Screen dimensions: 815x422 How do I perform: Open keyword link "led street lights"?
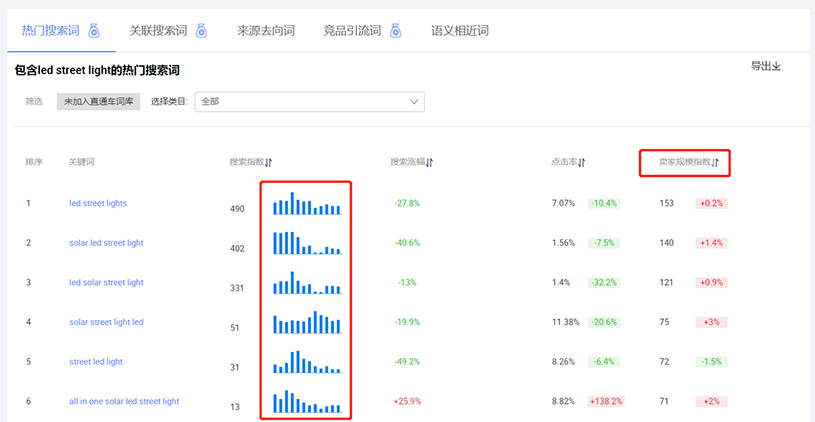(98, 203)
